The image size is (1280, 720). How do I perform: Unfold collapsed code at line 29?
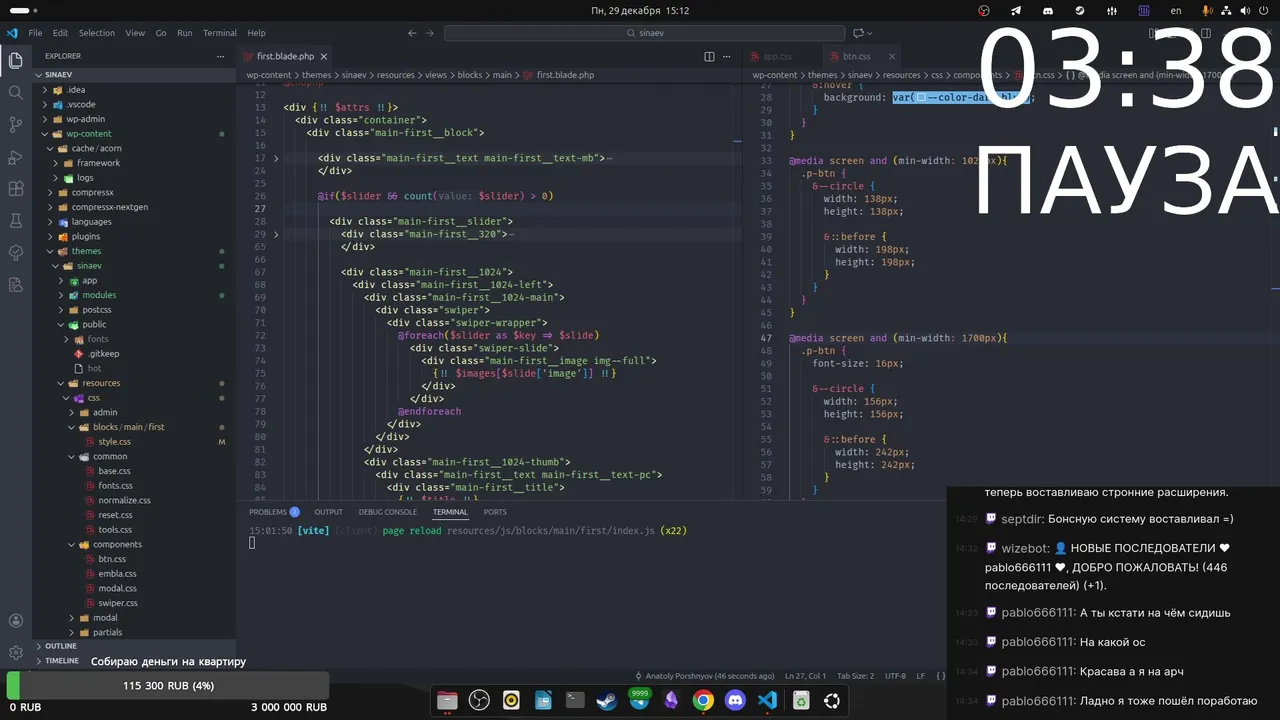pyautogui.click(x=276, y=234)
